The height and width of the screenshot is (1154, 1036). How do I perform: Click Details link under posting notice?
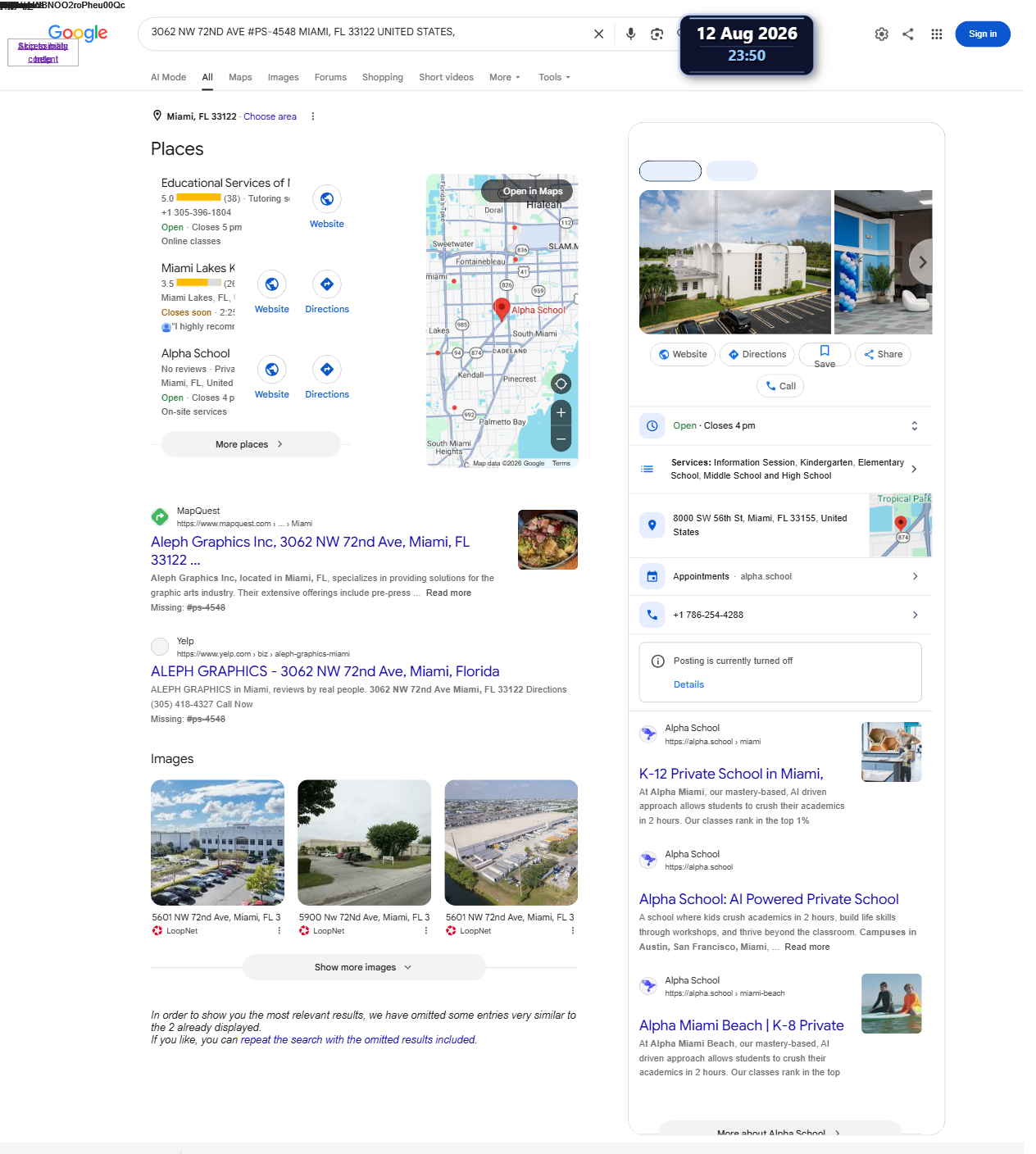tap(688, 684)
